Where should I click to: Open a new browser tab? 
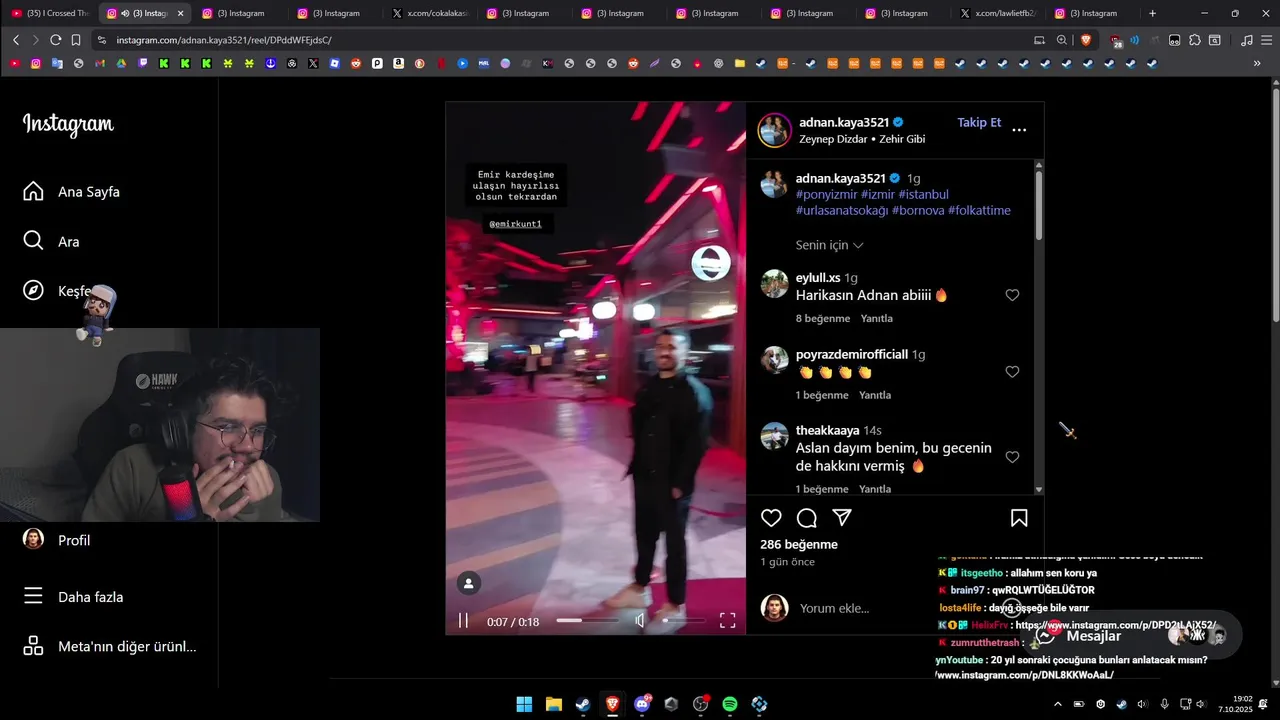coord(1152,13)
